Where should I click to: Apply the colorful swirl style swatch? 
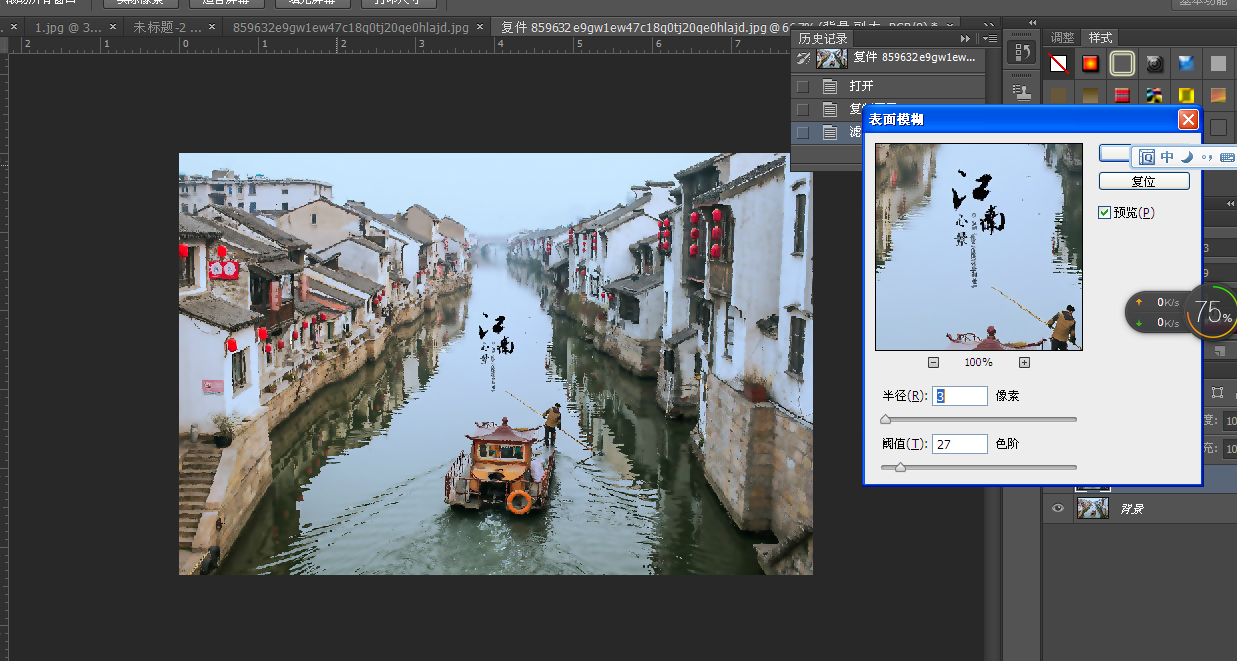coord(1154,95)
